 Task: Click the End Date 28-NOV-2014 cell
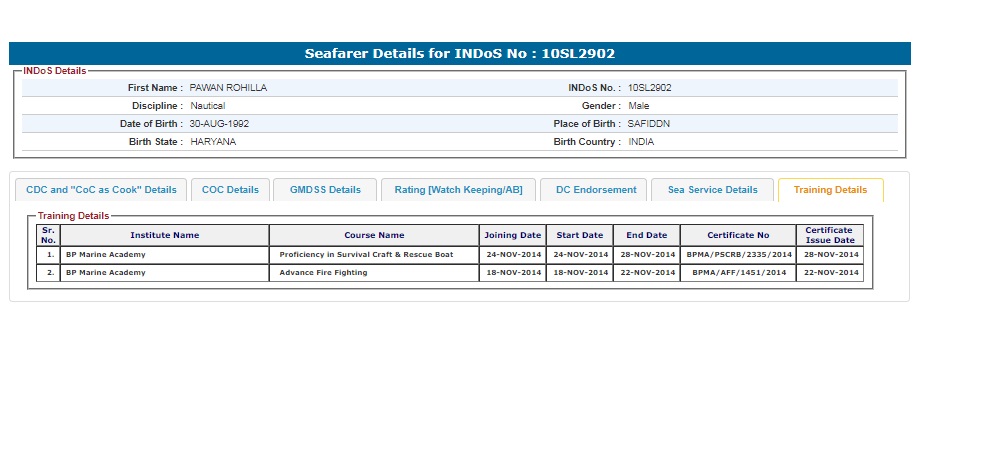coord(647,255)
